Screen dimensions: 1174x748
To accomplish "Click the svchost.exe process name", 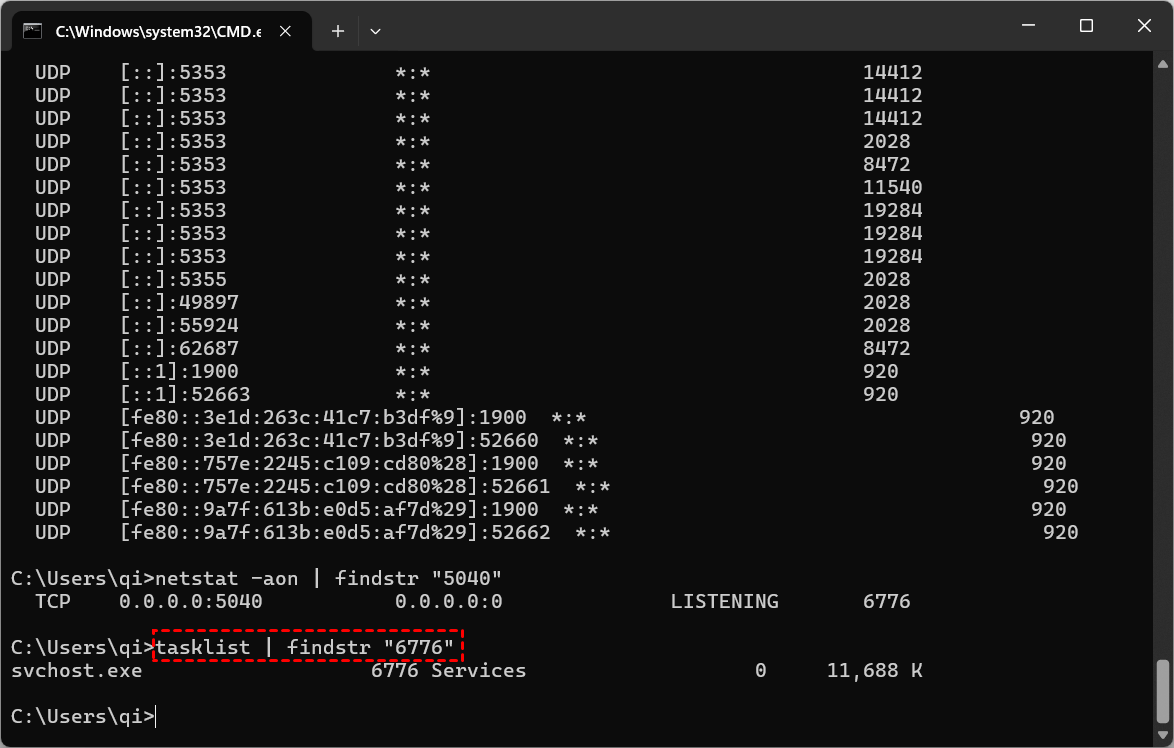I will point(76,671).
